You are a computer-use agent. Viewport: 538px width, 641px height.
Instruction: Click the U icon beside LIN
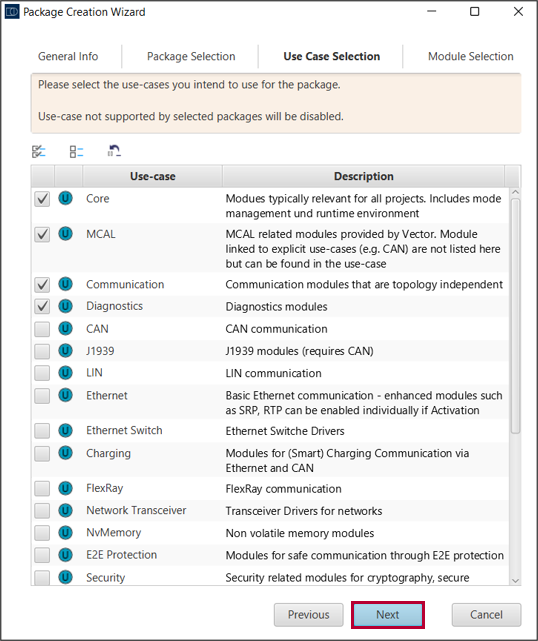(x=65, y=373)
